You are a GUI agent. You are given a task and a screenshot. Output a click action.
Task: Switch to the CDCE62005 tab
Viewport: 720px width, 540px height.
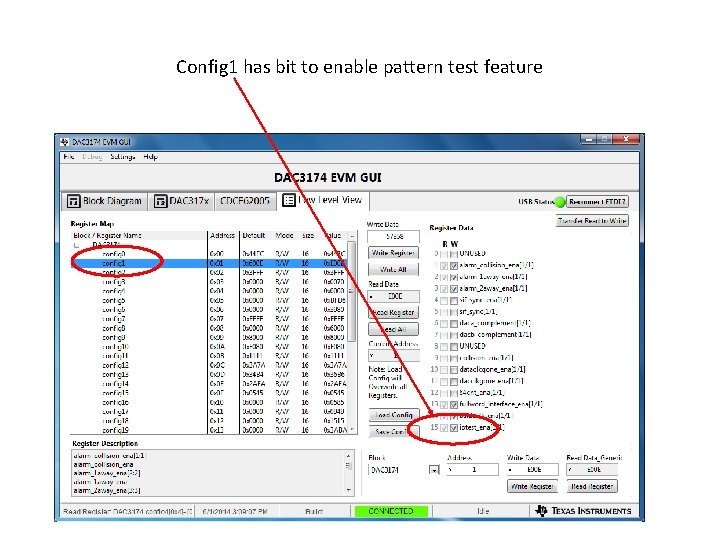coord(245,201)
